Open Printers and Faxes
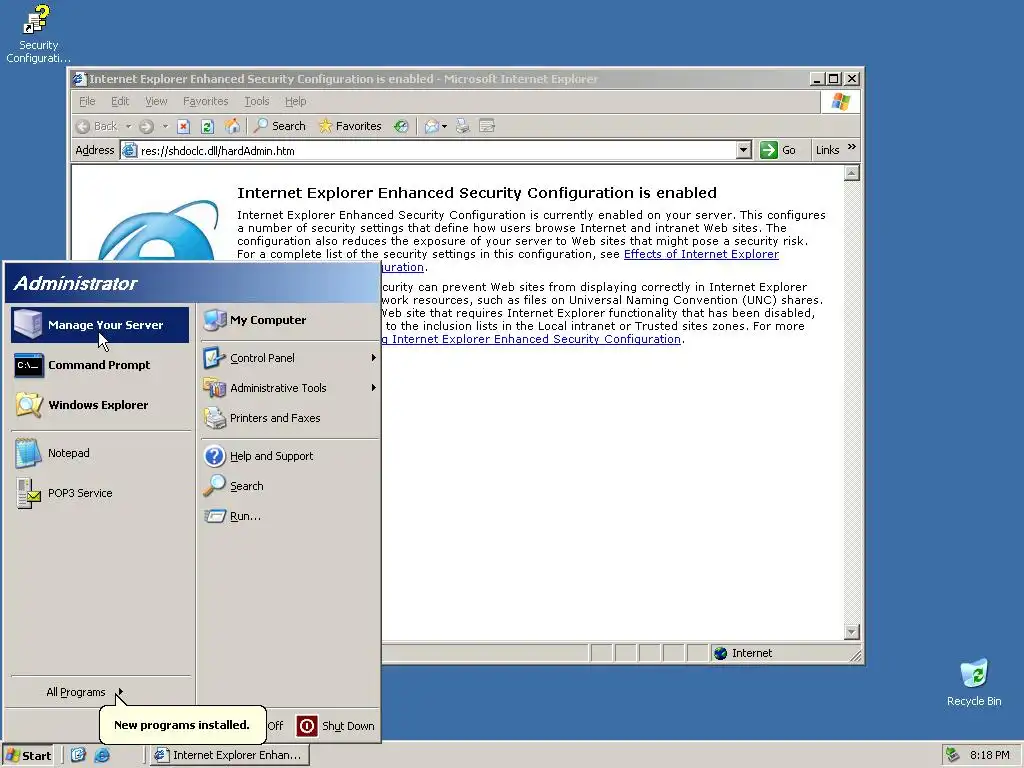The height and width of the screenshot is (768, 1024). [289, 418]
